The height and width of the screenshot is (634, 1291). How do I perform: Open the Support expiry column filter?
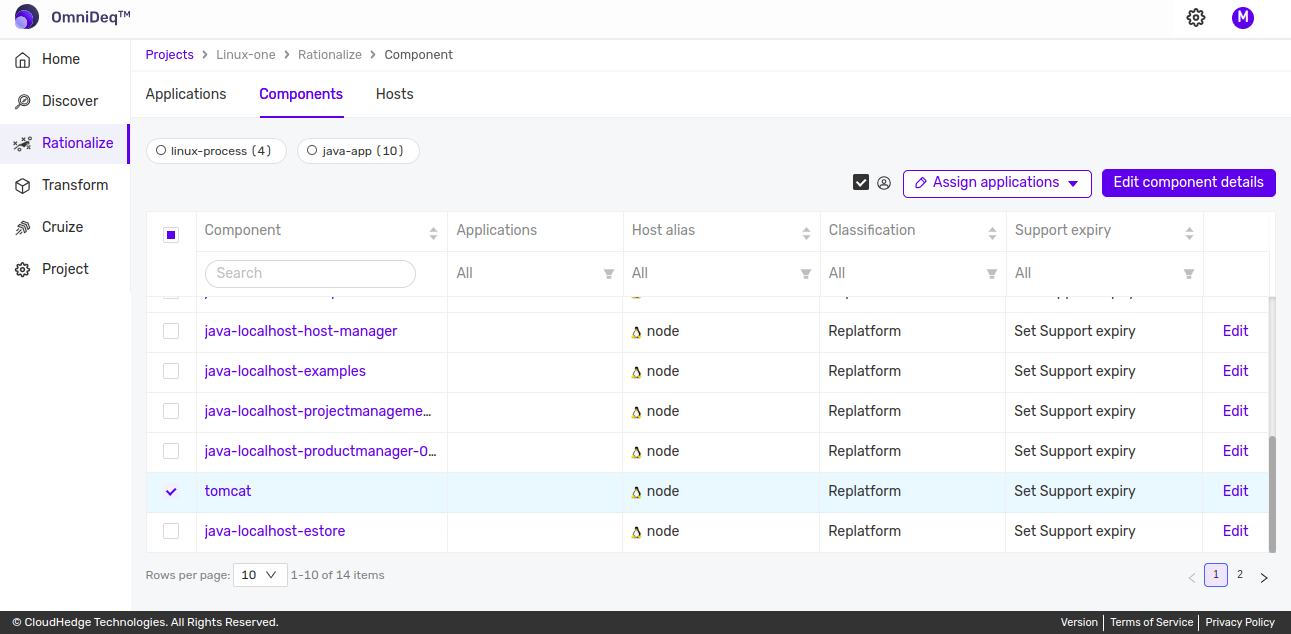pos(1189,274)
